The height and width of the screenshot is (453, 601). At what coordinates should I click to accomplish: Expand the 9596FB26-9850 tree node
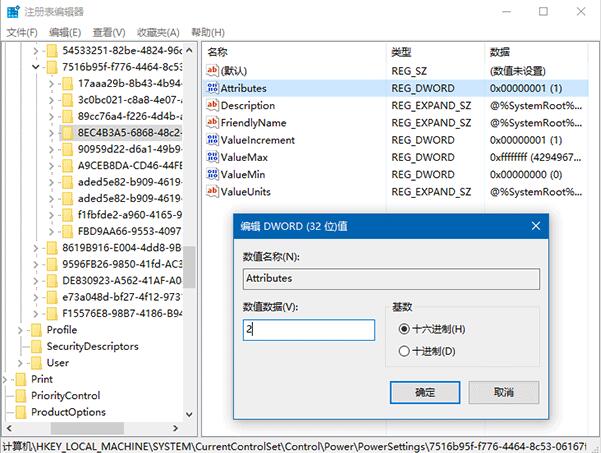coord(36,264)
